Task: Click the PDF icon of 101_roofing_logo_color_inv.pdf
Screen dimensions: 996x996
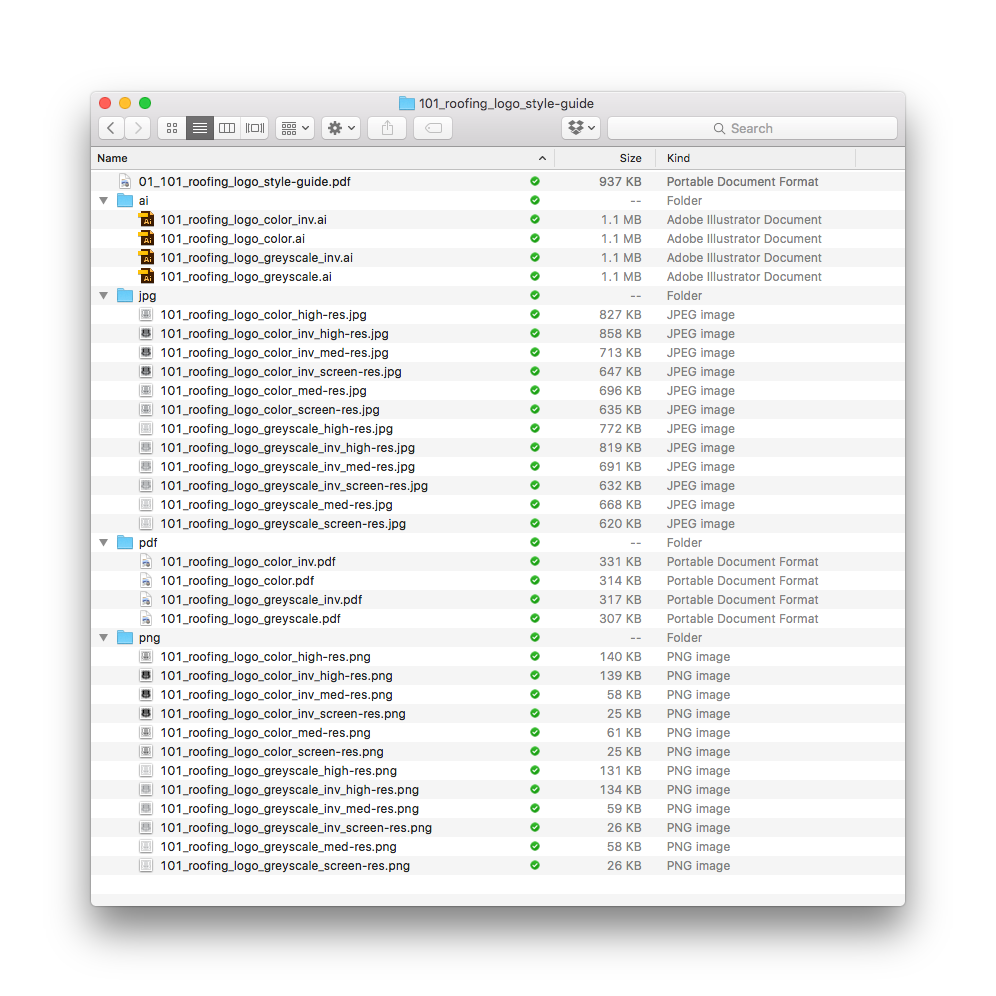Action: click(x=146, y=562)
